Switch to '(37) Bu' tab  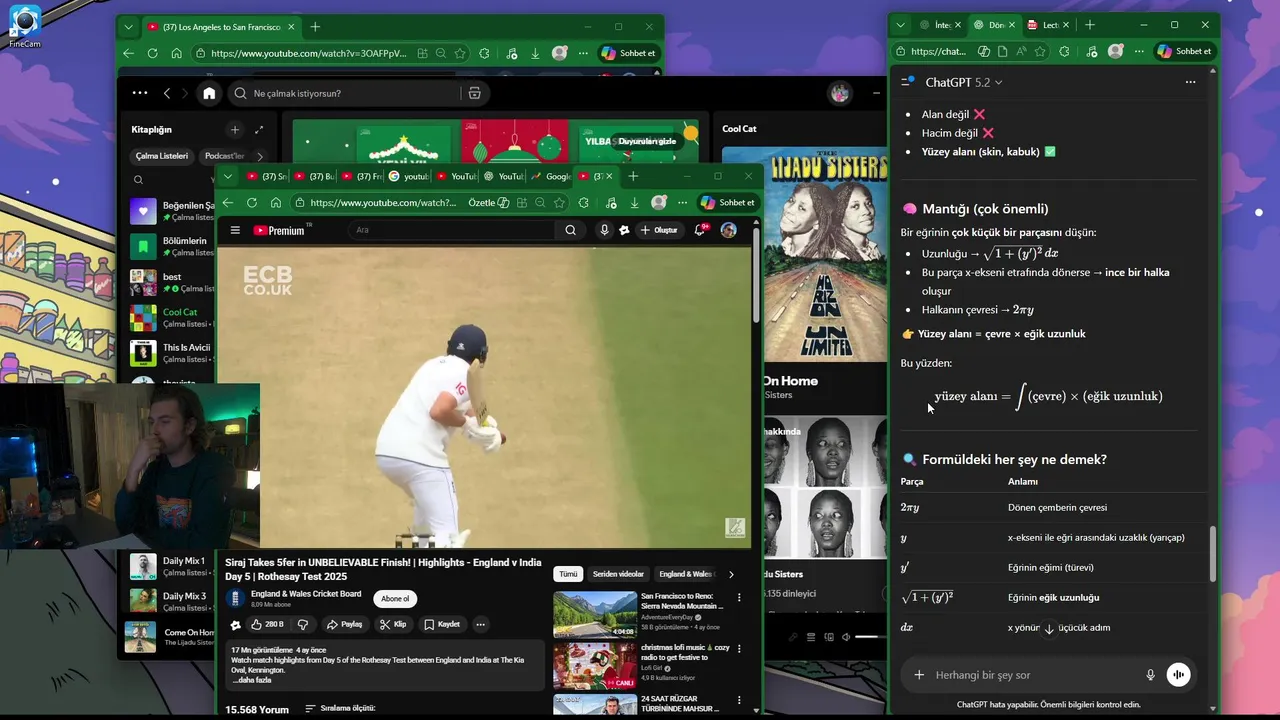click(313, 176)
